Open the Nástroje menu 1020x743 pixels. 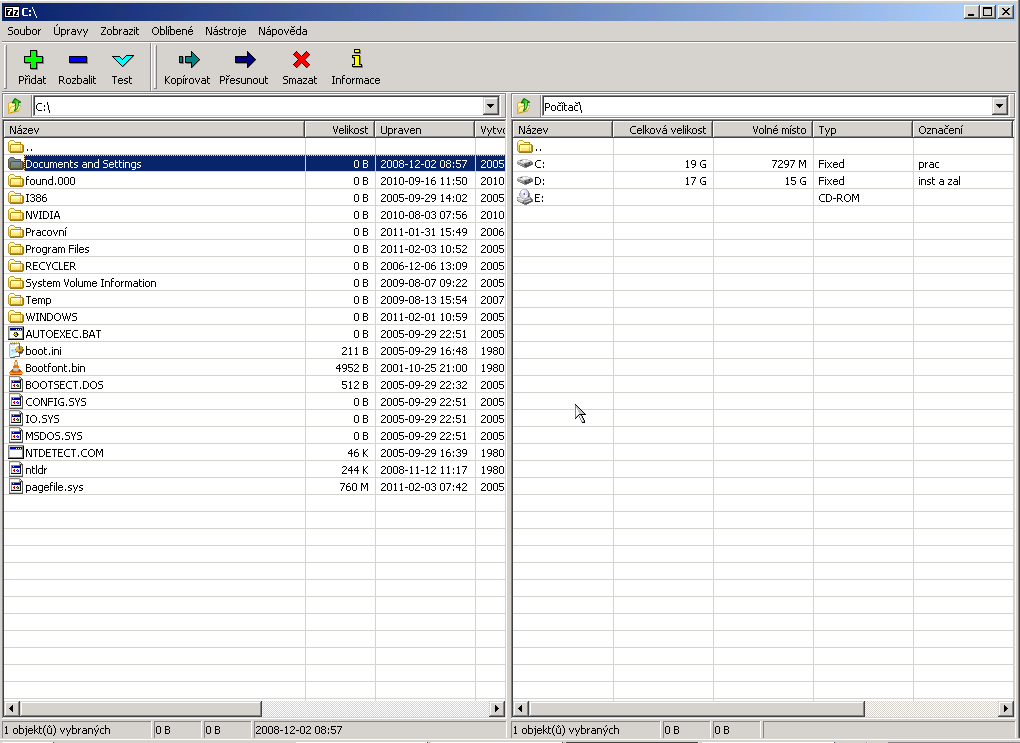[x=225, y=31]
